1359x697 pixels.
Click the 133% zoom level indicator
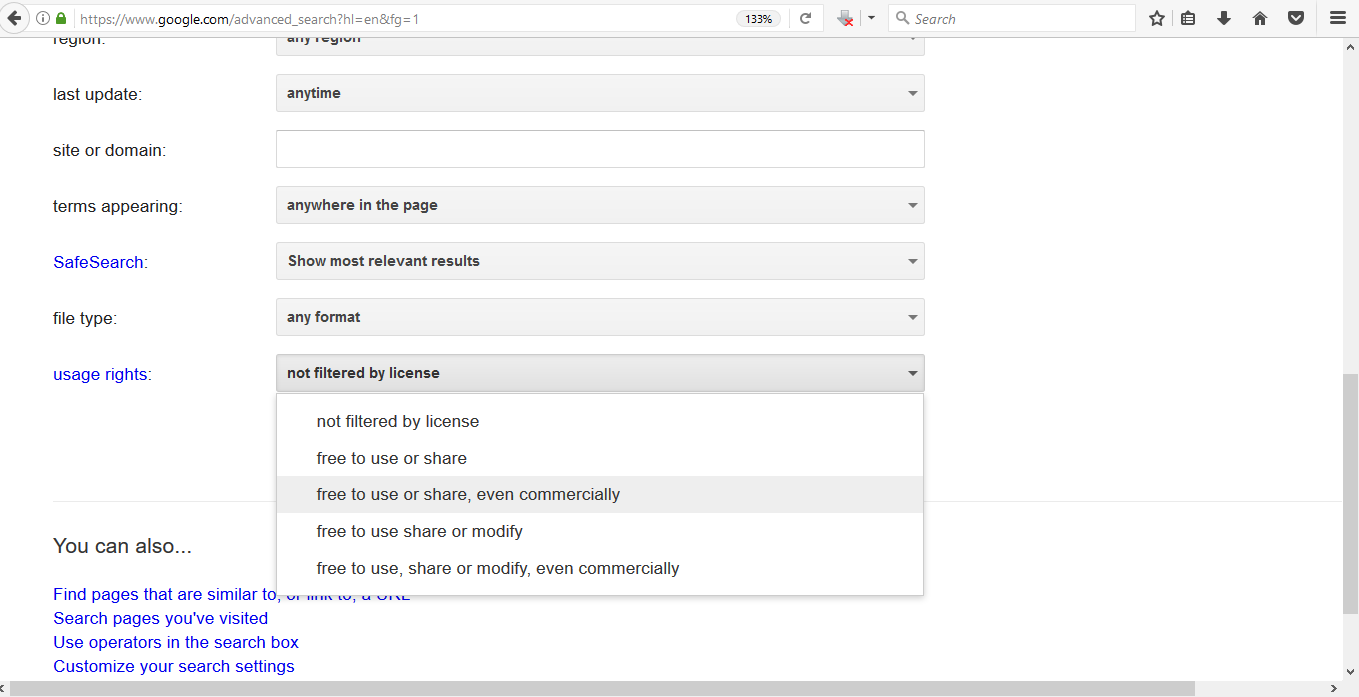click(759, 18)
